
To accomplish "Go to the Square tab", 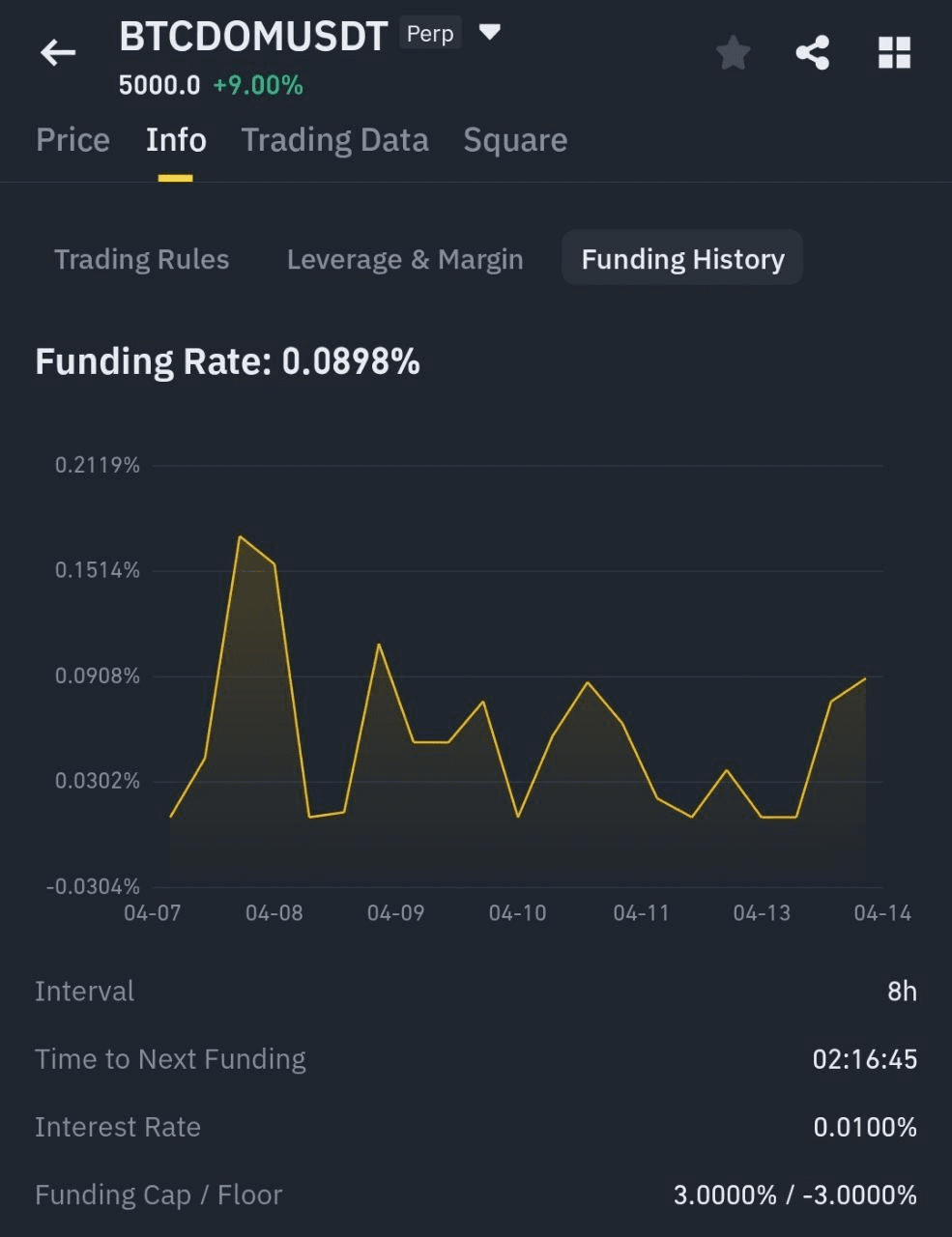I will pyautogui.click(x=515, y=140).
